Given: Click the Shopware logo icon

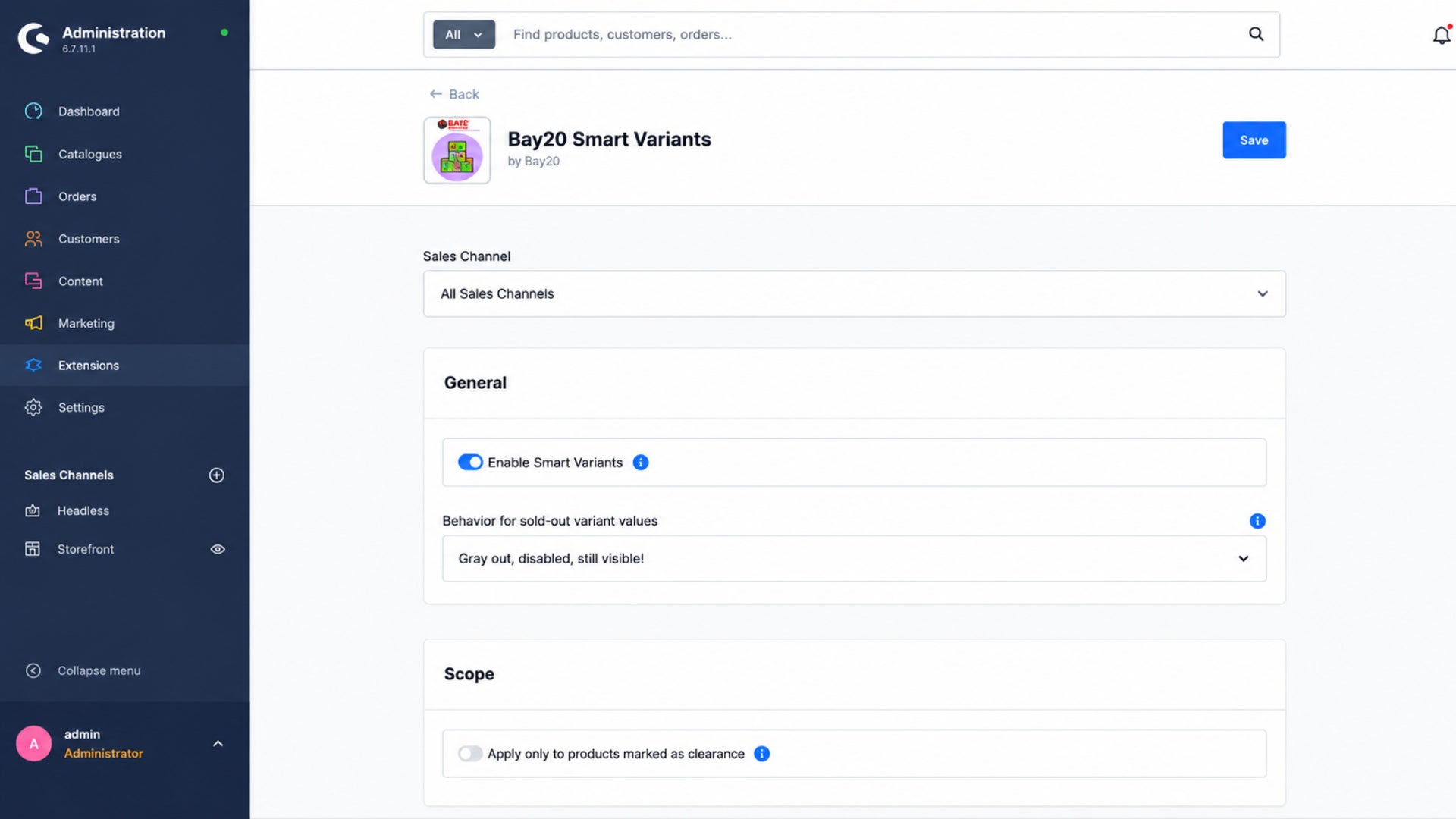Looking at the screenshot, I should [x=33, y=38].
